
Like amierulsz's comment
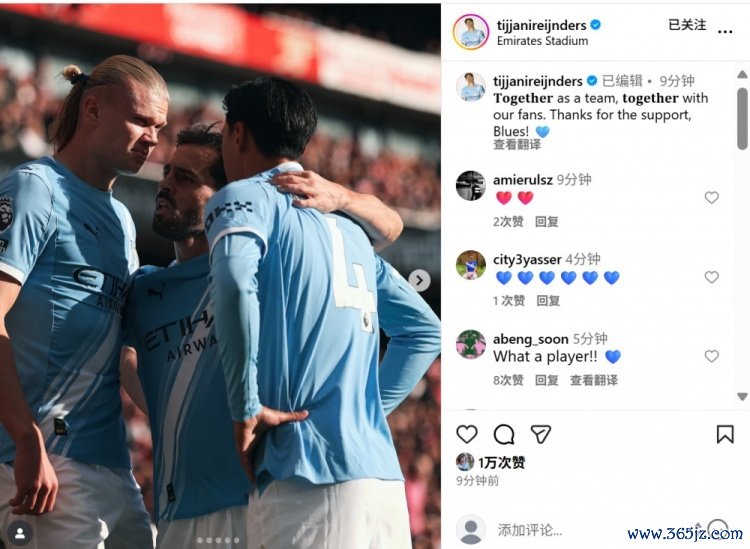click(x=711, y=198)
